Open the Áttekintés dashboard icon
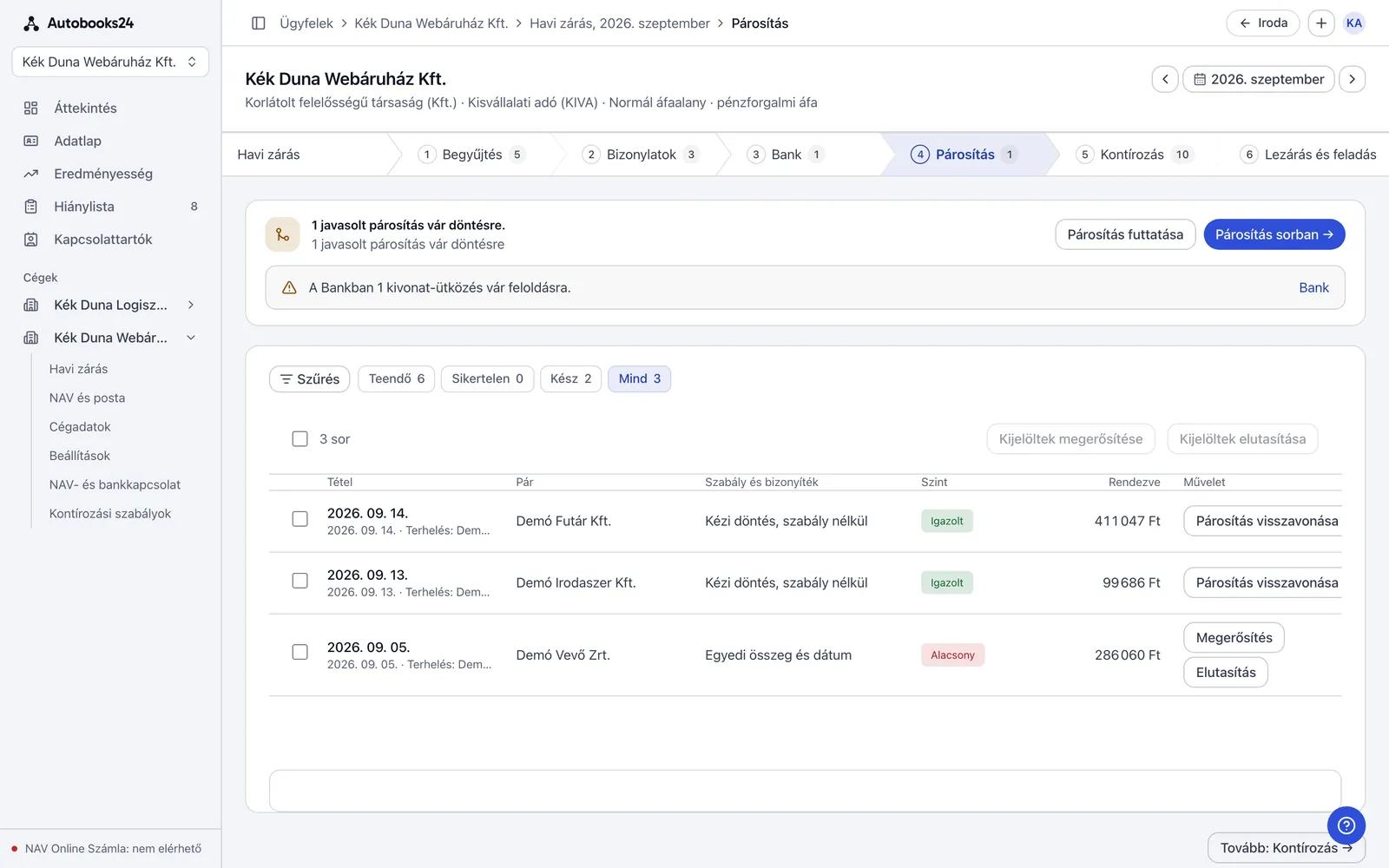 click(x=31, y=108)
